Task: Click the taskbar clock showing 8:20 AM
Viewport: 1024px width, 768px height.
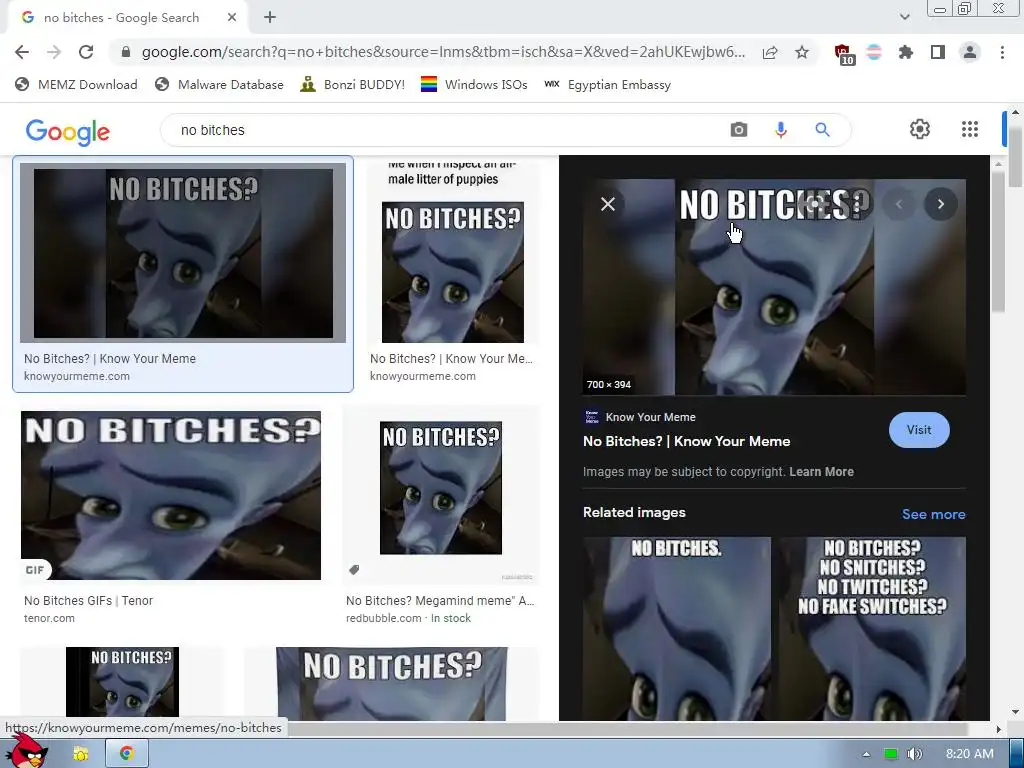Action: [x=970, y=754]
